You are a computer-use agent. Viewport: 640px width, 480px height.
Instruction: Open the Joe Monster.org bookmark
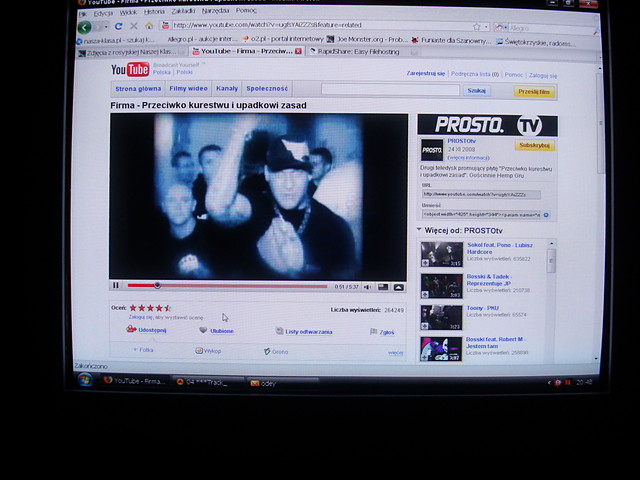pyautogui.click(x=367, y=39)
